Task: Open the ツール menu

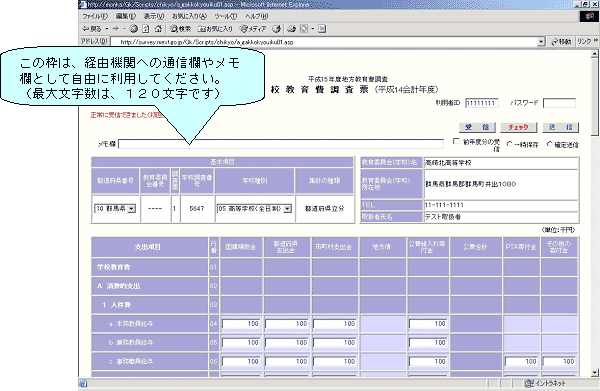Action: click(x=226, y=16)
